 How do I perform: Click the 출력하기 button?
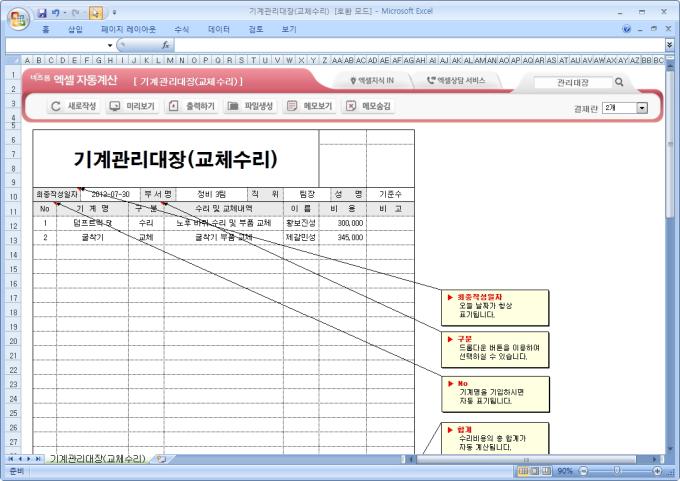(192, 106)
